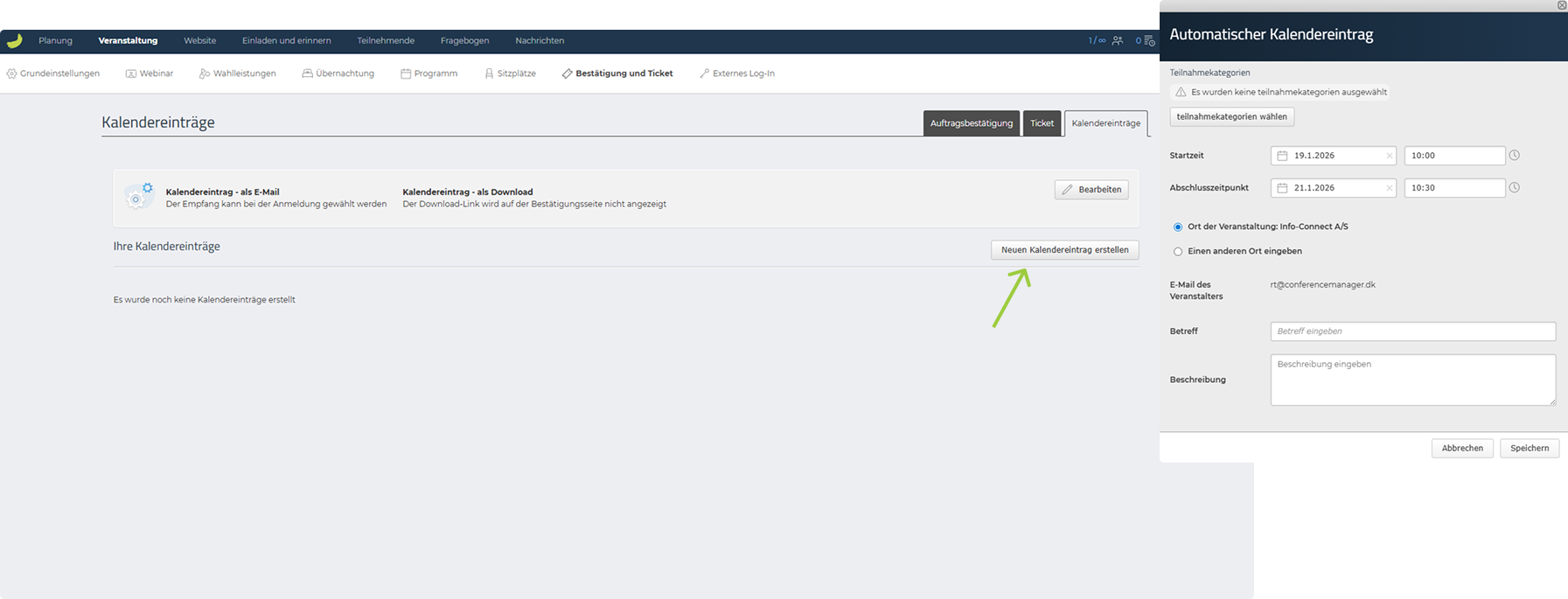Open the Teilnehmende menu
This screenshot has height=599, width=1568.
386,40
